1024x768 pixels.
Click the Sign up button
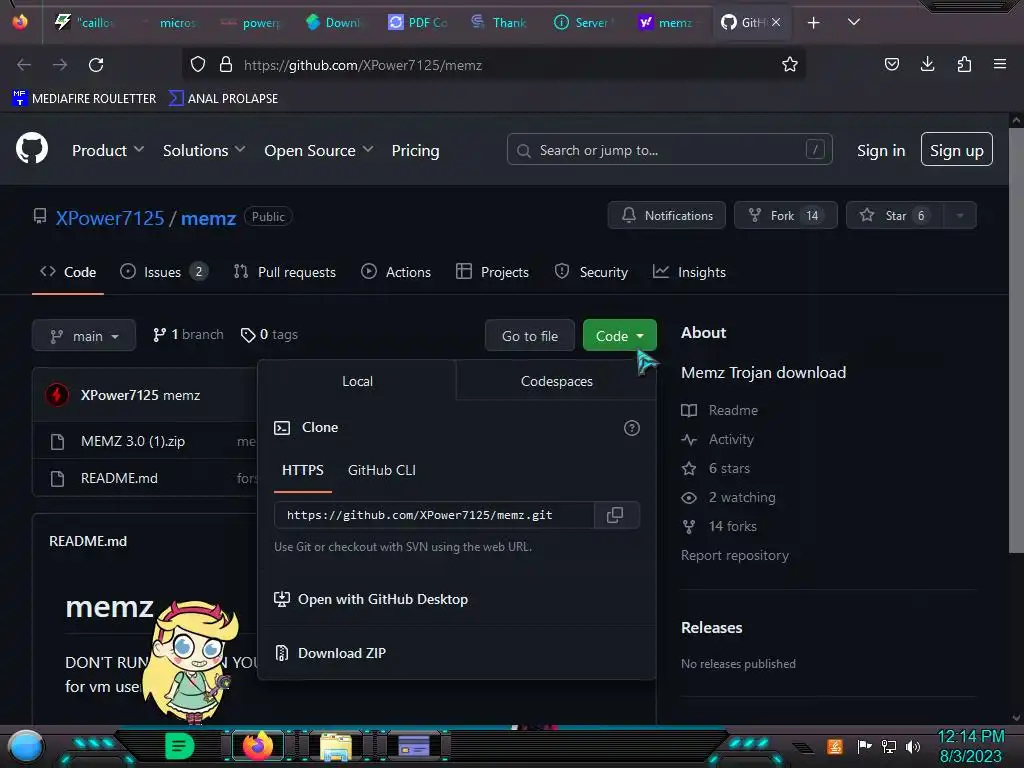[956, 150]
